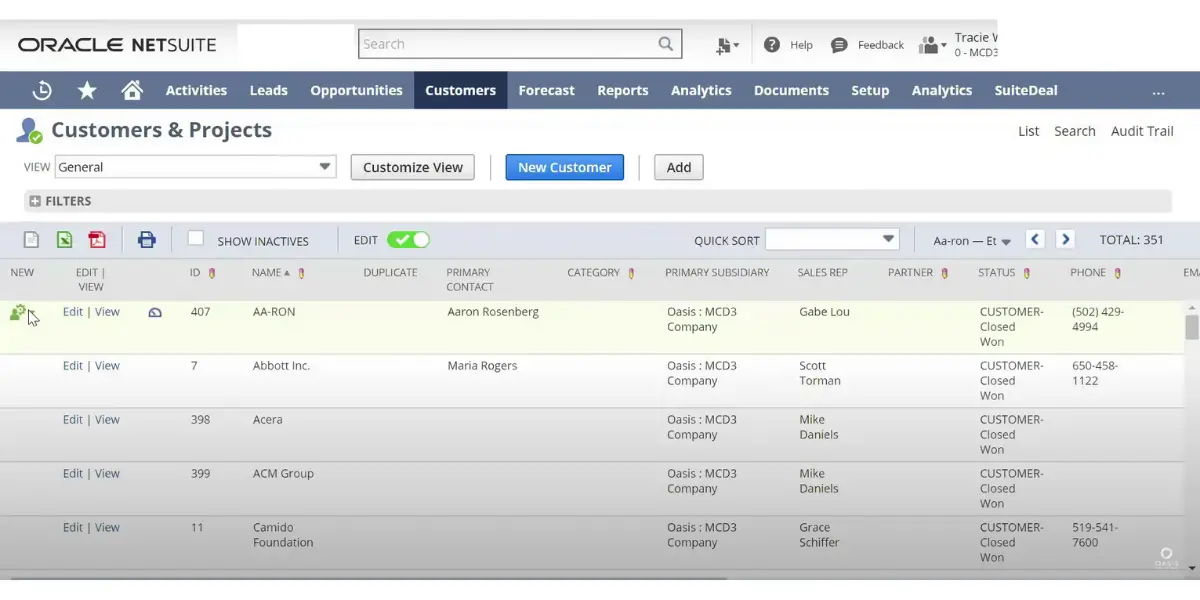Open the Leads menu
Image resolution: width=1200 pixels, height=600 pixels.
tap(268, 90)
